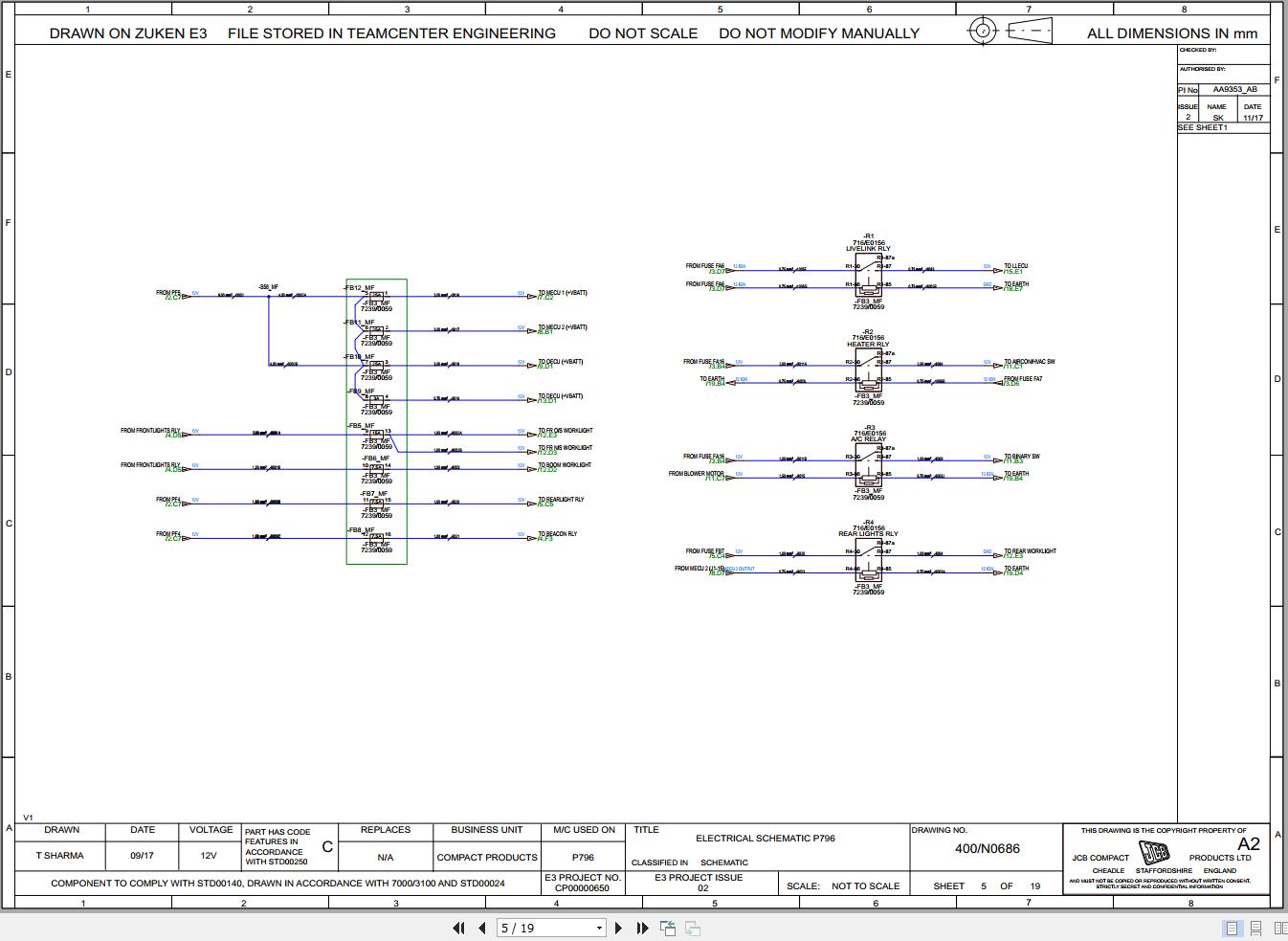
Task: Jump to the first page using the toolbar icon
Action: click(458, 928)
